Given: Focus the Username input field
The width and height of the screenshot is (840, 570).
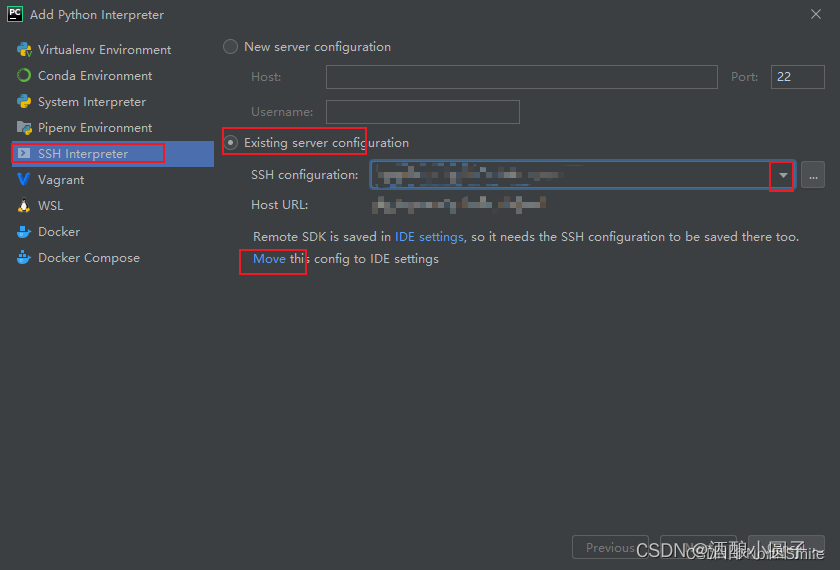Looking at the screenshot, I should pyautogui.click(x=423, y=112).
